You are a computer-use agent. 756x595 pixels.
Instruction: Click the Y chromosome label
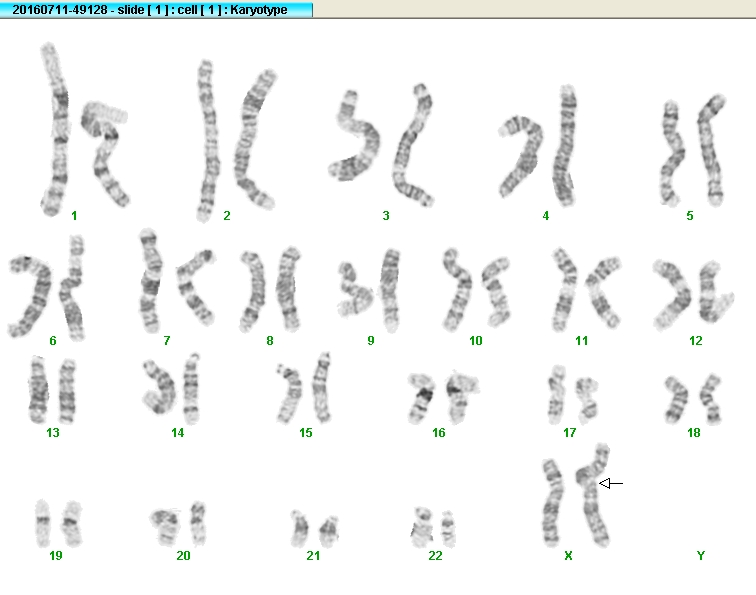701,555
